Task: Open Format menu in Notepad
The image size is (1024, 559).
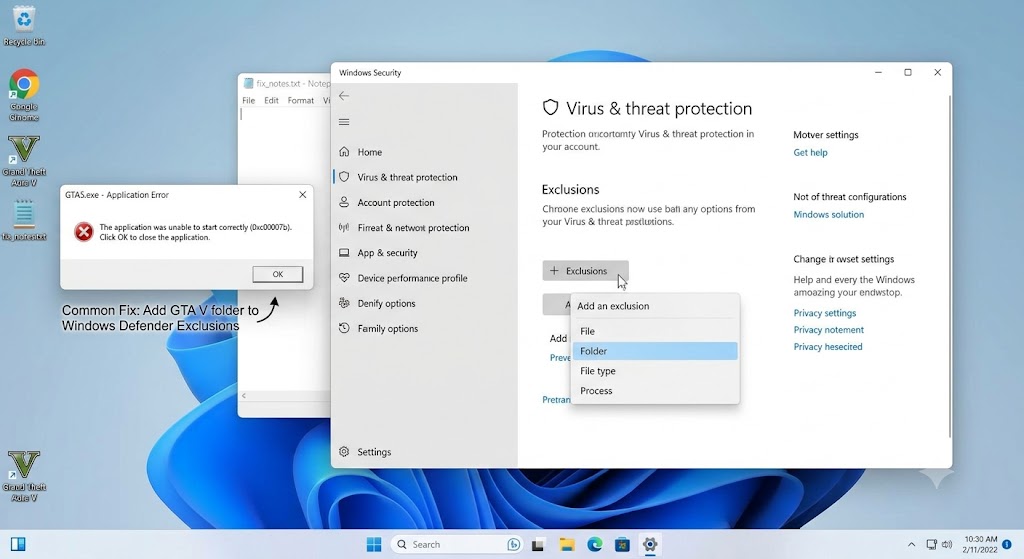Action: pyautogui.click(x=300, y=101)
